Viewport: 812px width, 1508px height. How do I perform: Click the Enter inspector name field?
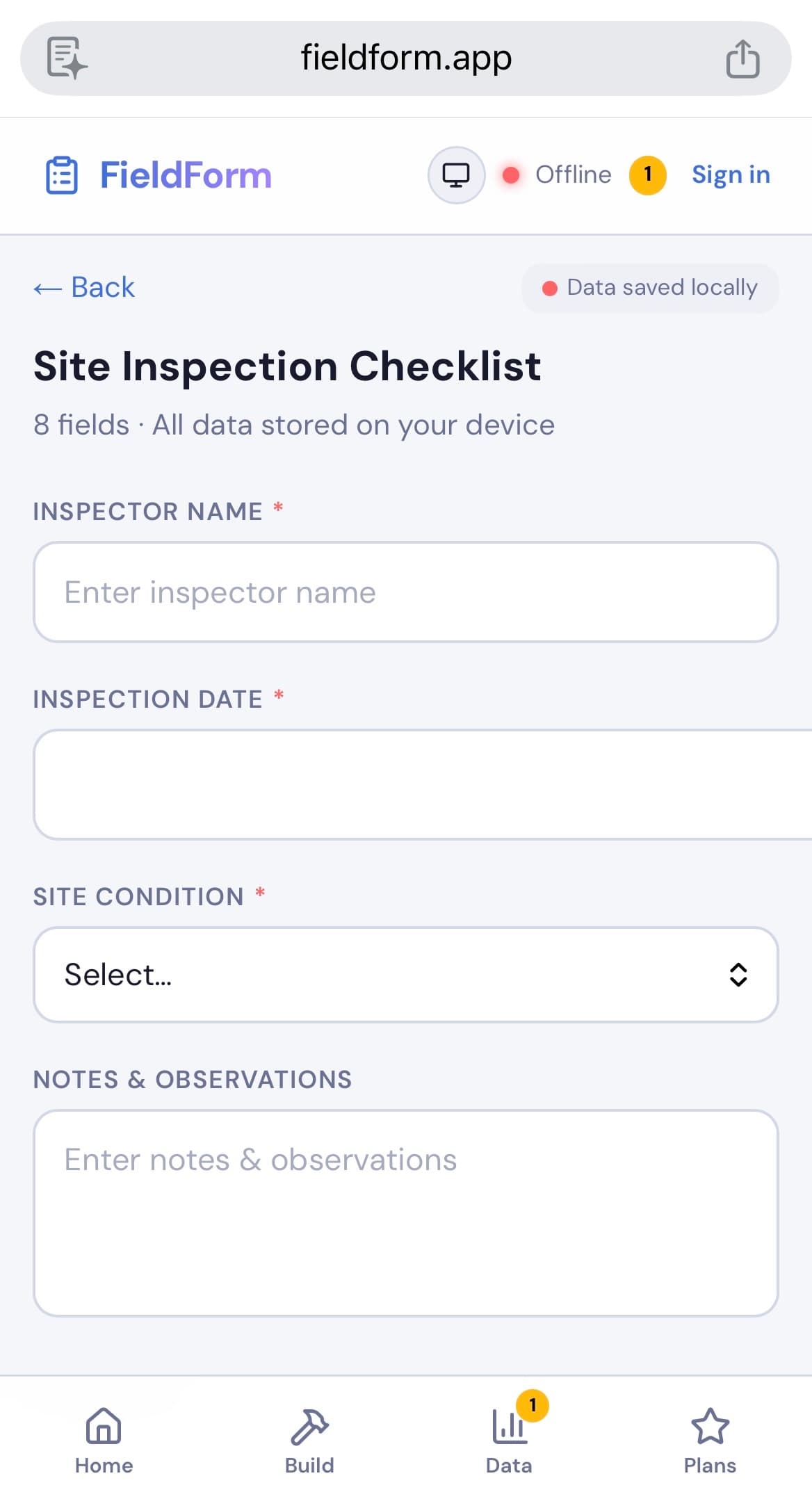point(406,592)
